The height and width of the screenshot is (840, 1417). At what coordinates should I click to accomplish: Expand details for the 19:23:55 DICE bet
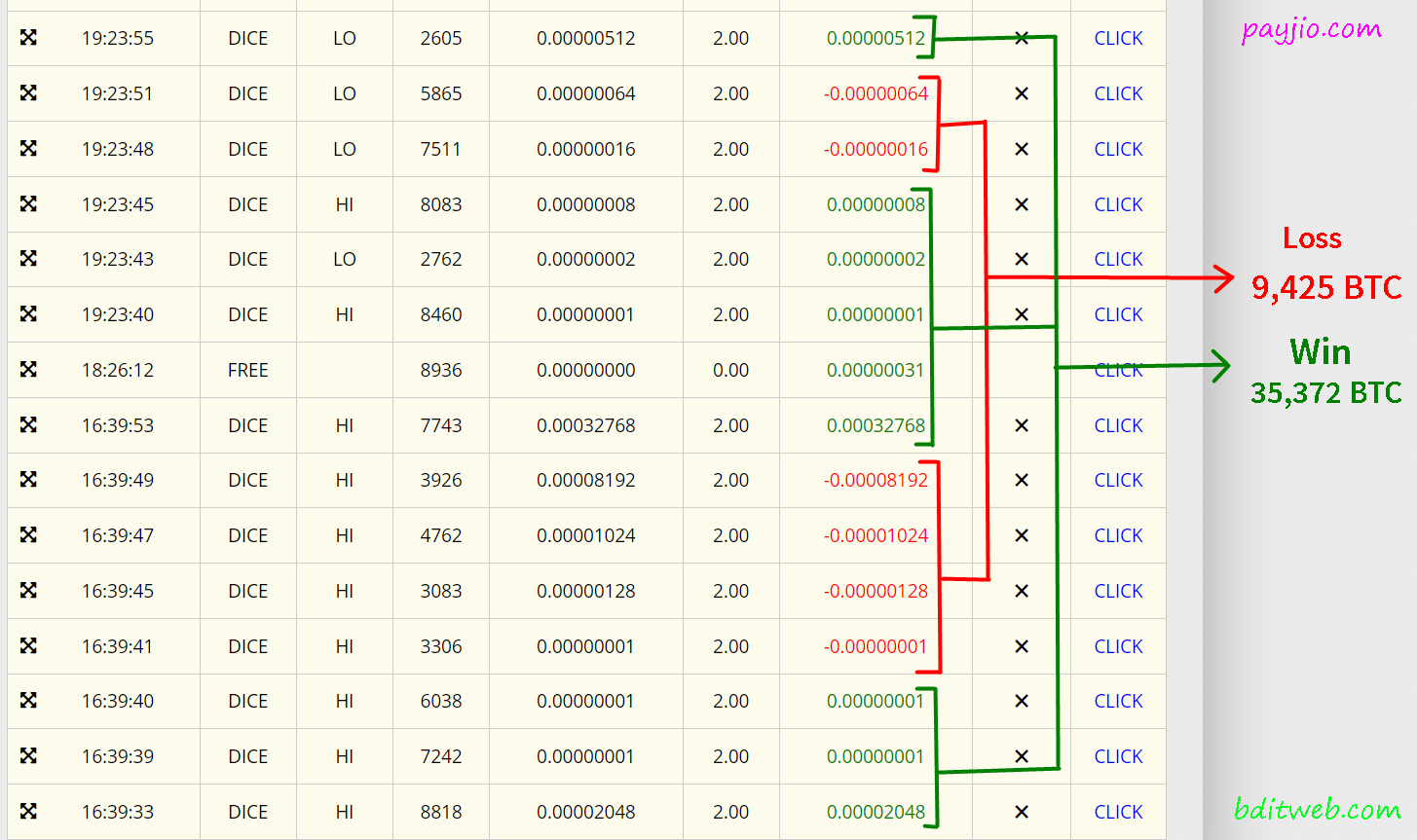click(x=29, y=38)
